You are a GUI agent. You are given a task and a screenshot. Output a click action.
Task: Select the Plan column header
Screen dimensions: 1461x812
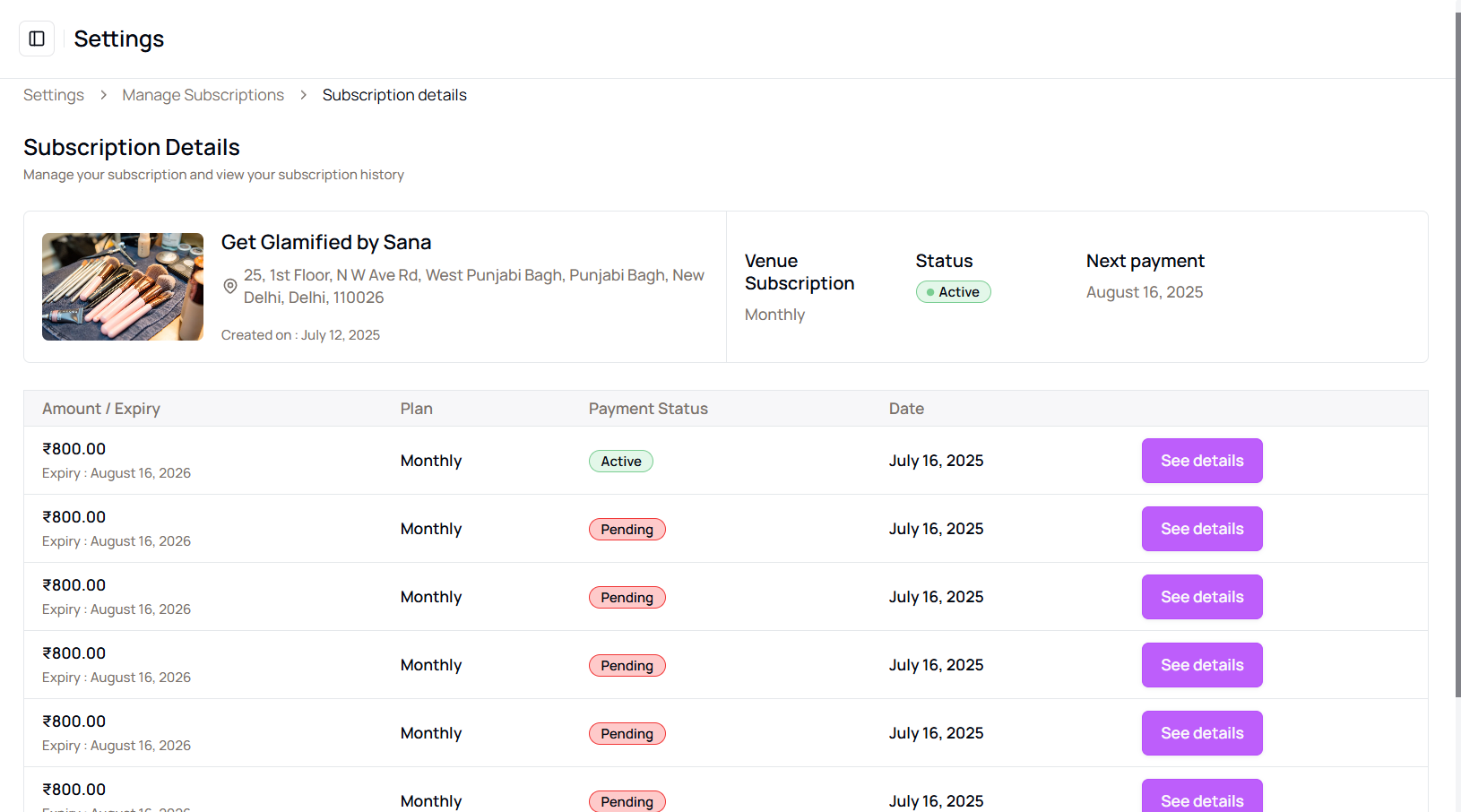pos(417,409)
